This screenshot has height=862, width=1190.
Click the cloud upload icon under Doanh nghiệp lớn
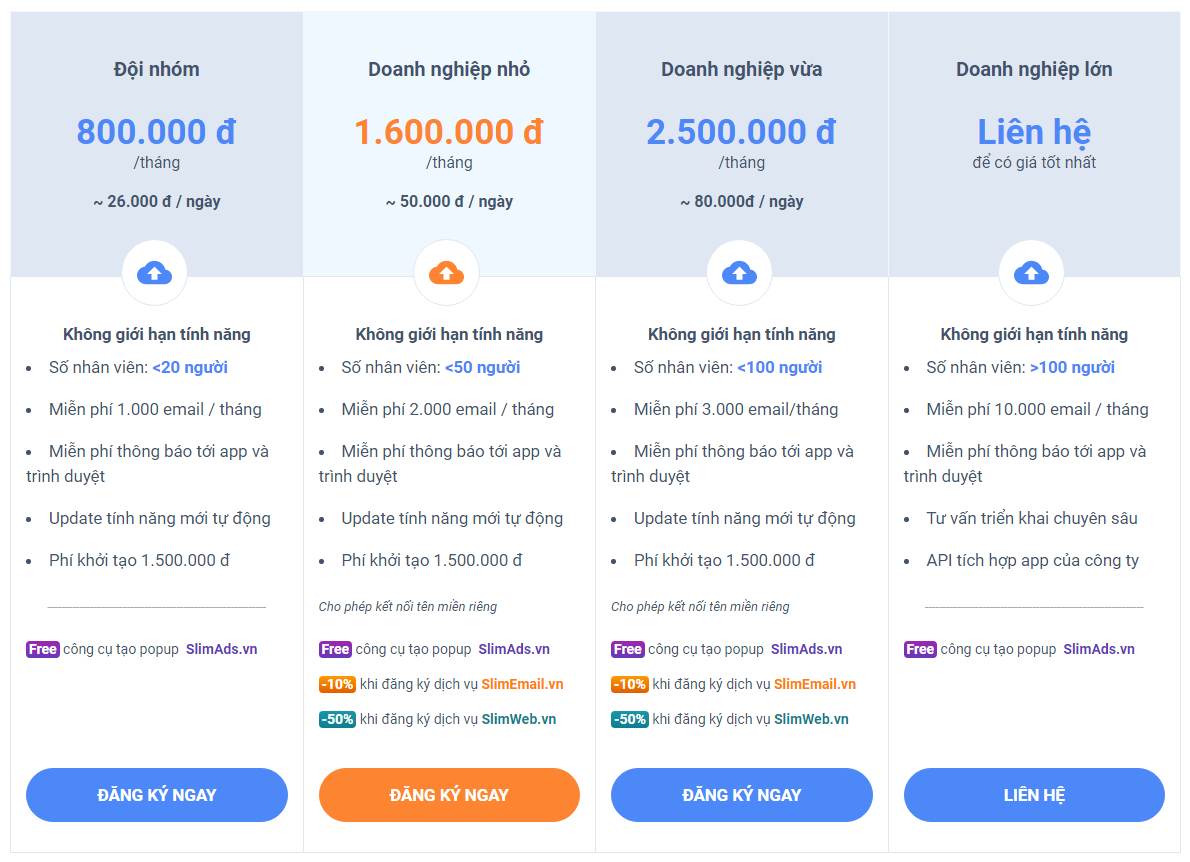(1031, 272)
